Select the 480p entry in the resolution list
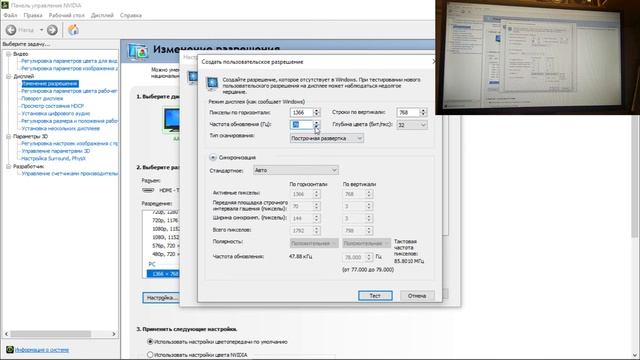640x360 pixels. (166, 254)
